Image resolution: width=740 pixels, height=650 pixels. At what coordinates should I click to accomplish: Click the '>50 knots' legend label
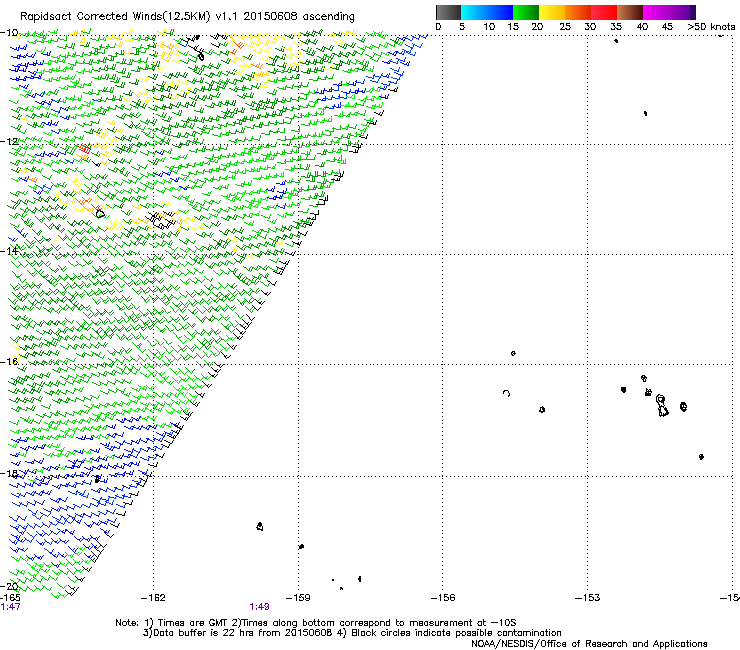point(711,27)
